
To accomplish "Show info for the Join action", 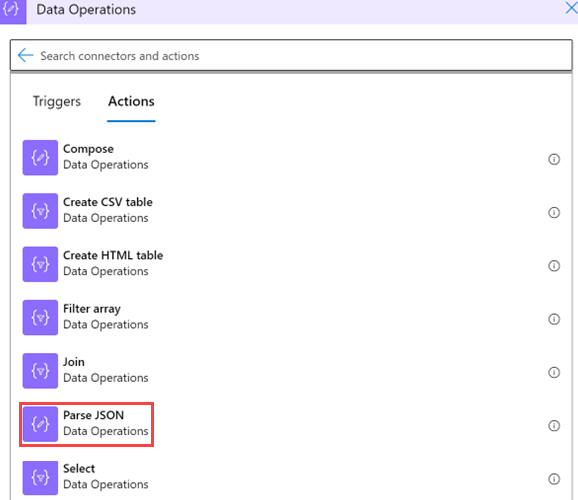I will [554, 372].
